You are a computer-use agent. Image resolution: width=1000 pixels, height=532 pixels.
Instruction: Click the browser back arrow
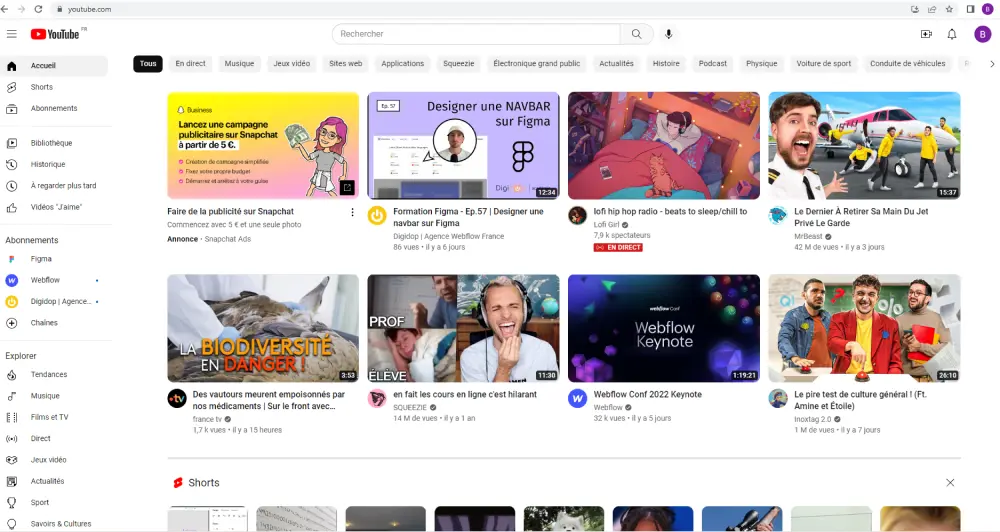point(4,9)
